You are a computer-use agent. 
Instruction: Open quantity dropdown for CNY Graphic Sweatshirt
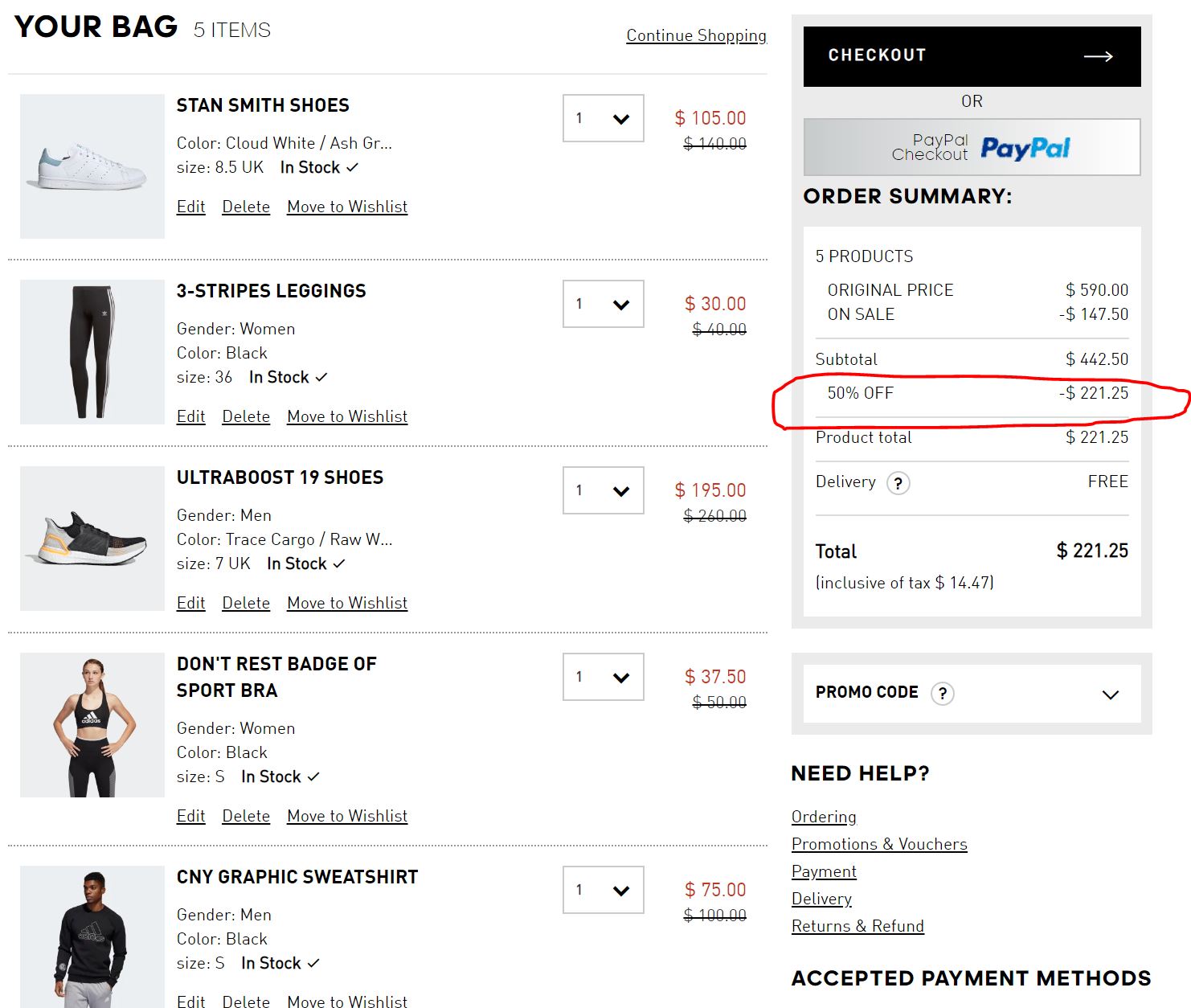click(604, 890)
